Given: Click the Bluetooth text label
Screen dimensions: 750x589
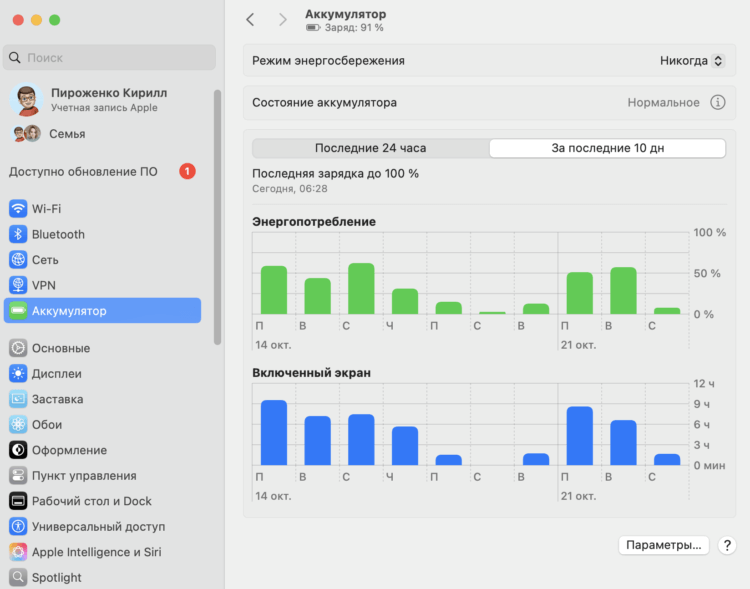Looking at the screenshot, I should coord(58,234).
